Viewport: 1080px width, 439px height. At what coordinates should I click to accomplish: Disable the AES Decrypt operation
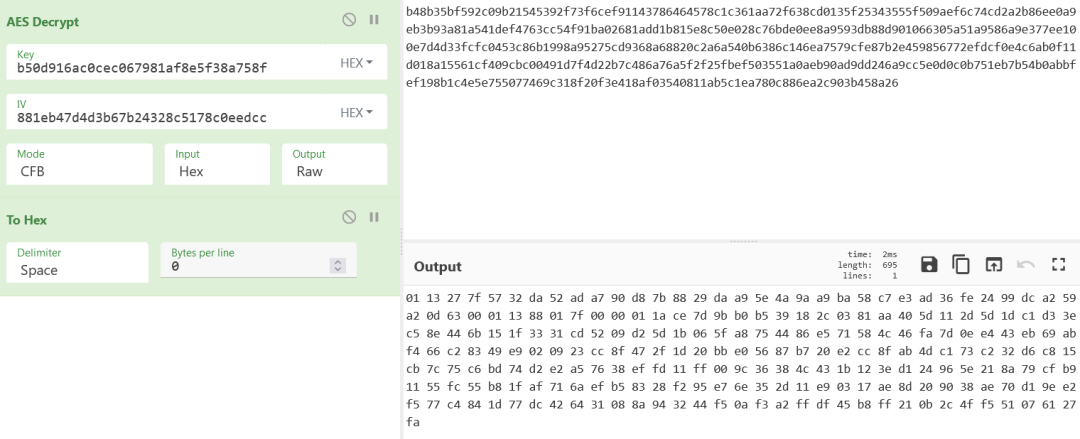[x=349, y=20]
